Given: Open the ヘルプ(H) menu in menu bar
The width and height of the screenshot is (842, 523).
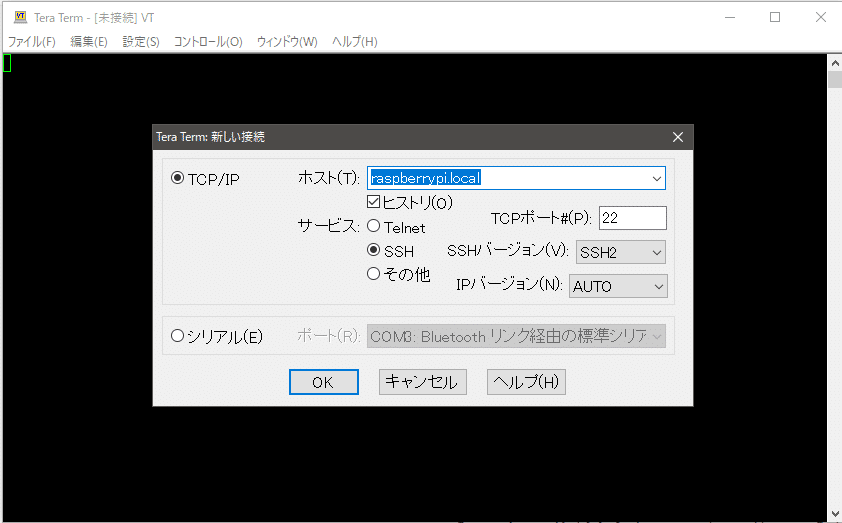Looking at the screenshot, I should (x=354, y=41).
